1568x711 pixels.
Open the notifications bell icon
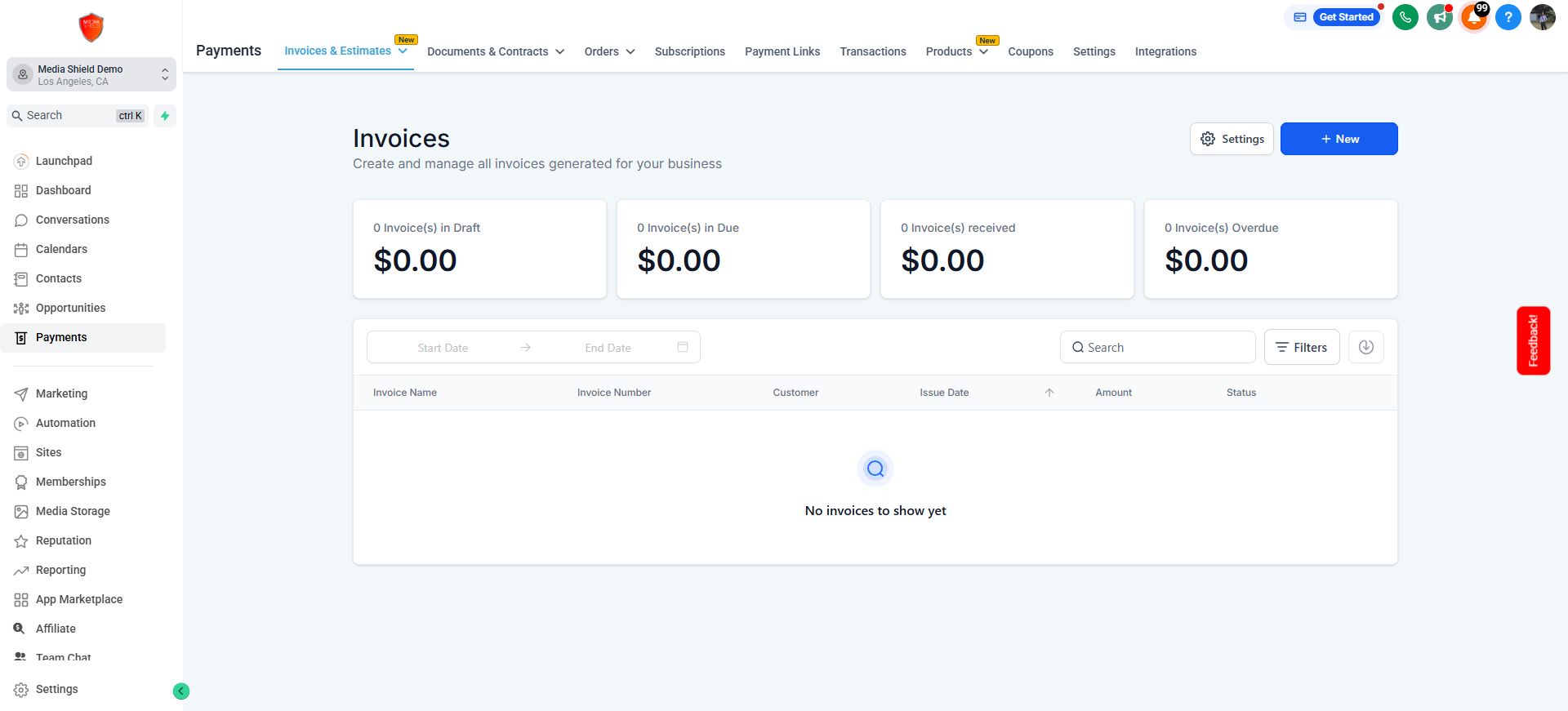[1473, 17]
